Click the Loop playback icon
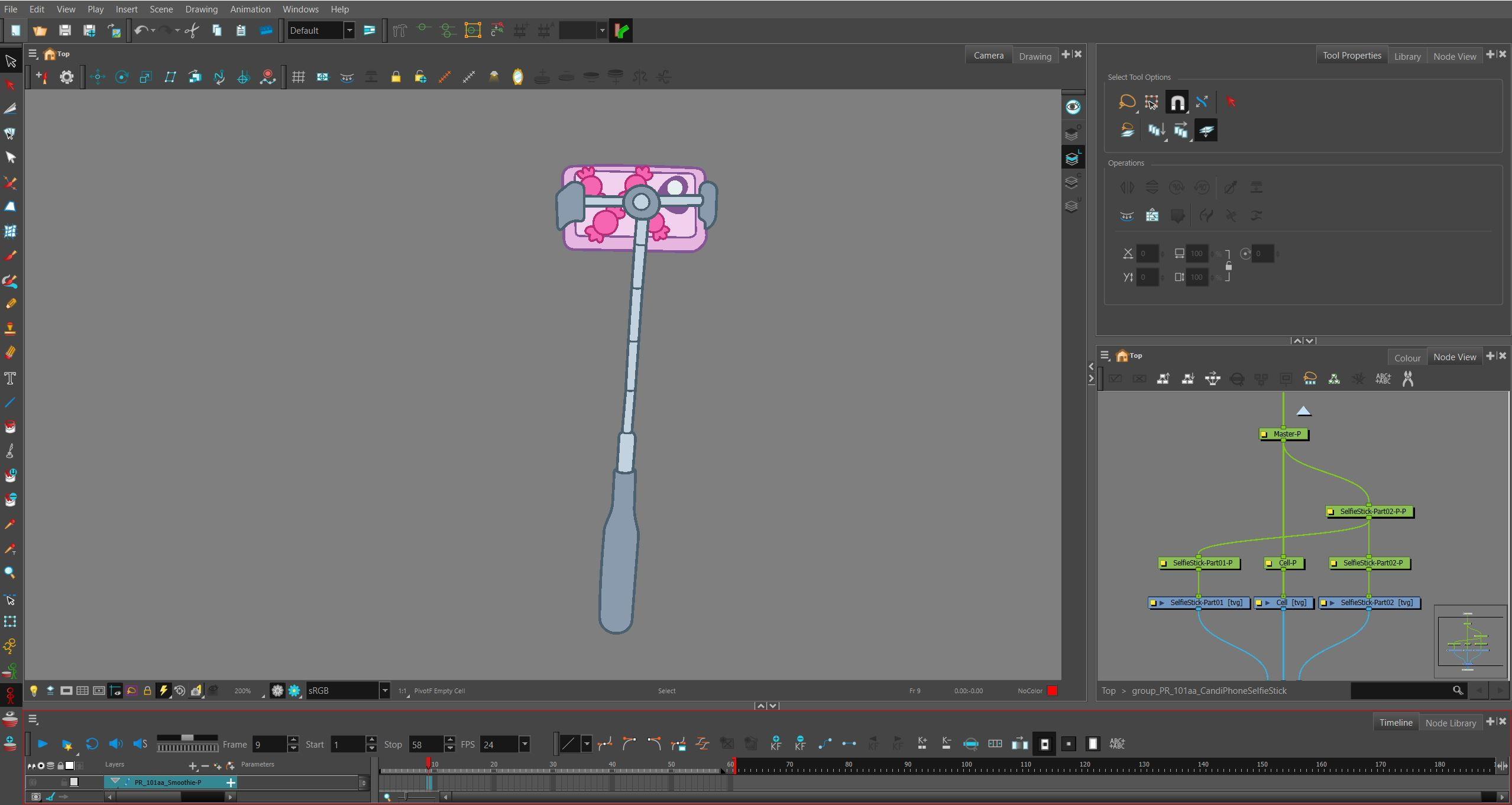This screenshot has width=1512, height=805. pyautogui.click(x=92, y=743)
